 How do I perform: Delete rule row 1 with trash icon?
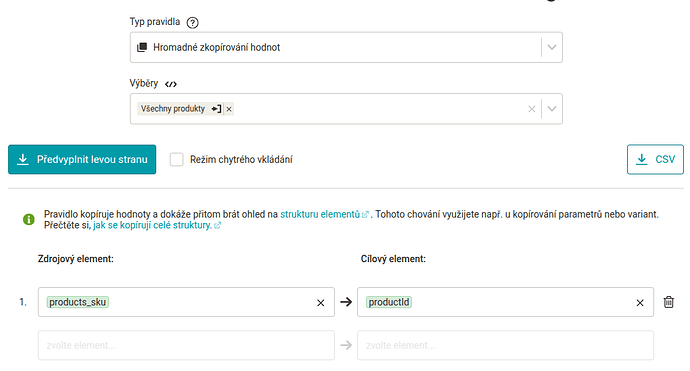[x=668, y=302]
